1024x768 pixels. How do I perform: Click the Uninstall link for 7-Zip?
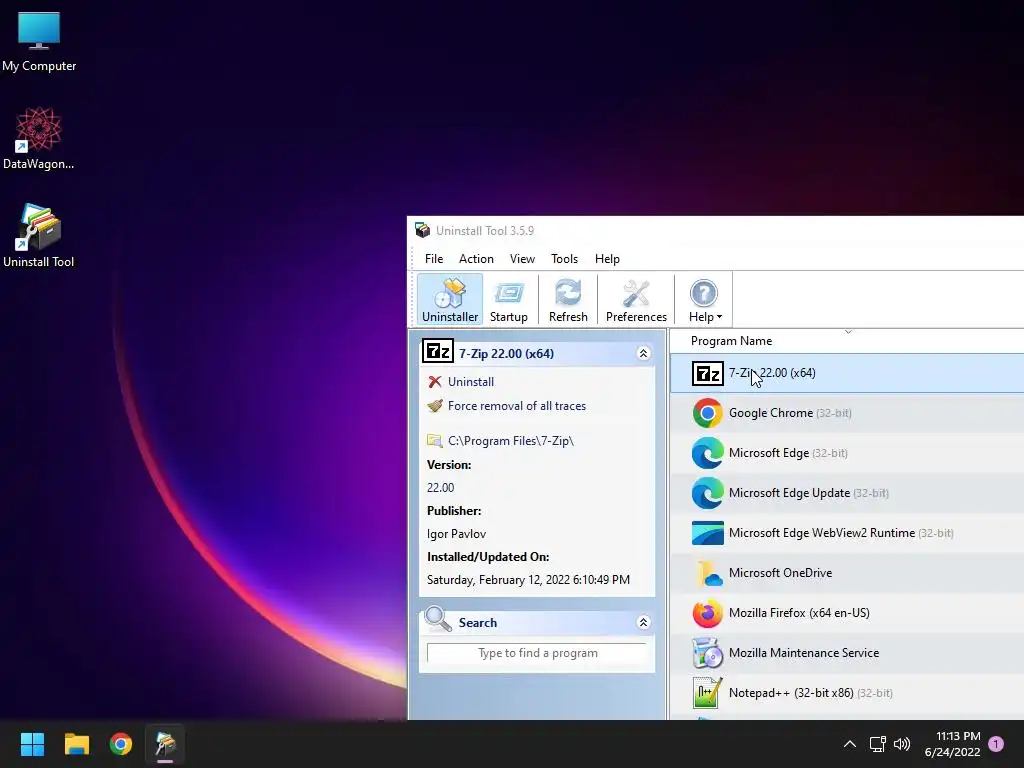(x=470, y=382)
